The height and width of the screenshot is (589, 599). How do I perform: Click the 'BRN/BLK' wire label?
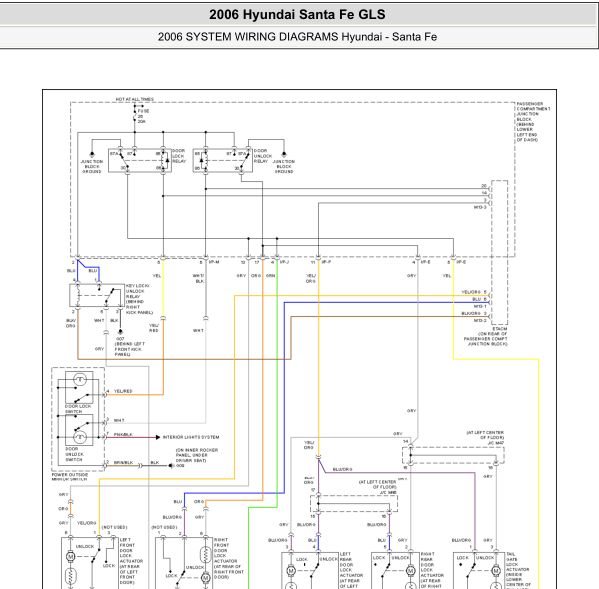123,462
